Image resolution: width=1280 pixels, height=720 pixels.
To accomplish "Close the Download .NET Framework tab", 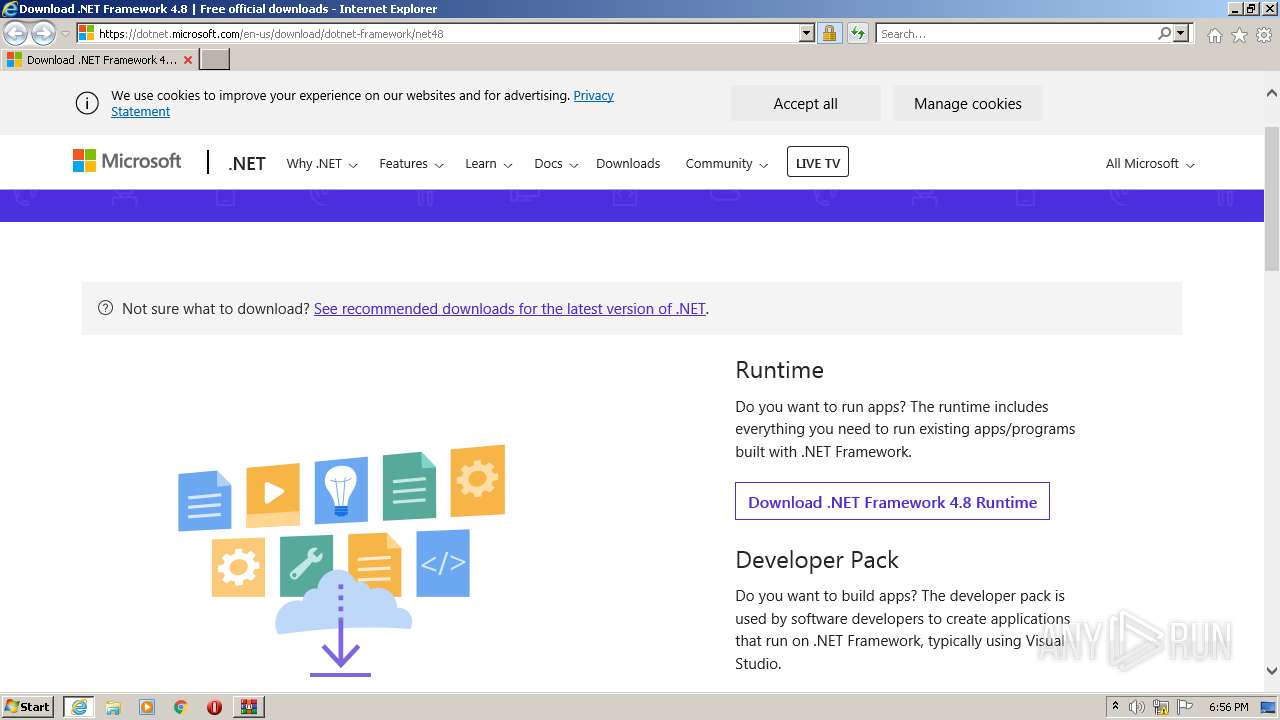I will (188, 60).
